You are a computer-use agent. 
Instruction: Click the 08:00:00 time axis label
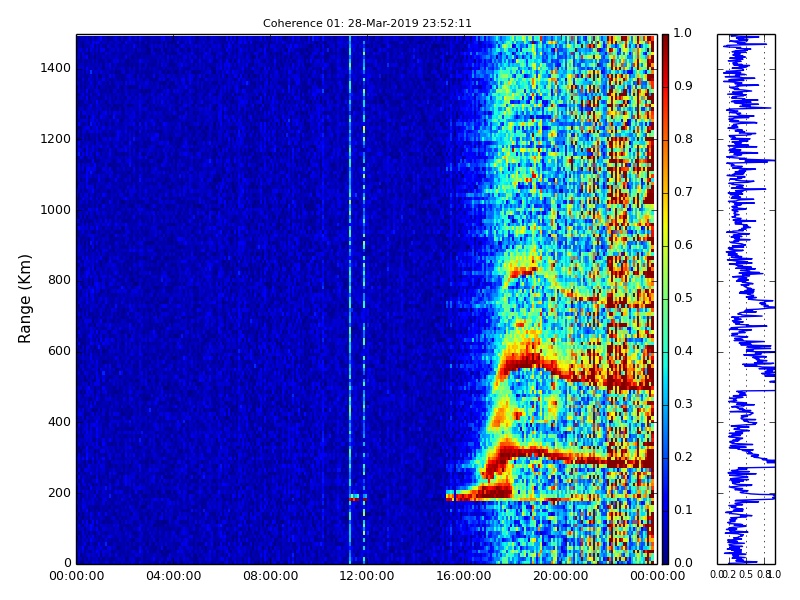(x=270, y=576)
